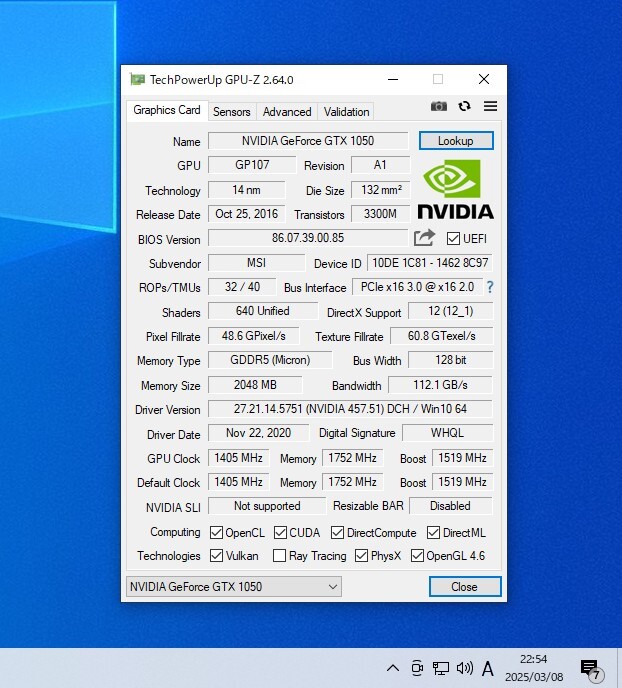622x688 pixels.
Task: Click the BIOS share/export arrow icon
Action: 425,238
